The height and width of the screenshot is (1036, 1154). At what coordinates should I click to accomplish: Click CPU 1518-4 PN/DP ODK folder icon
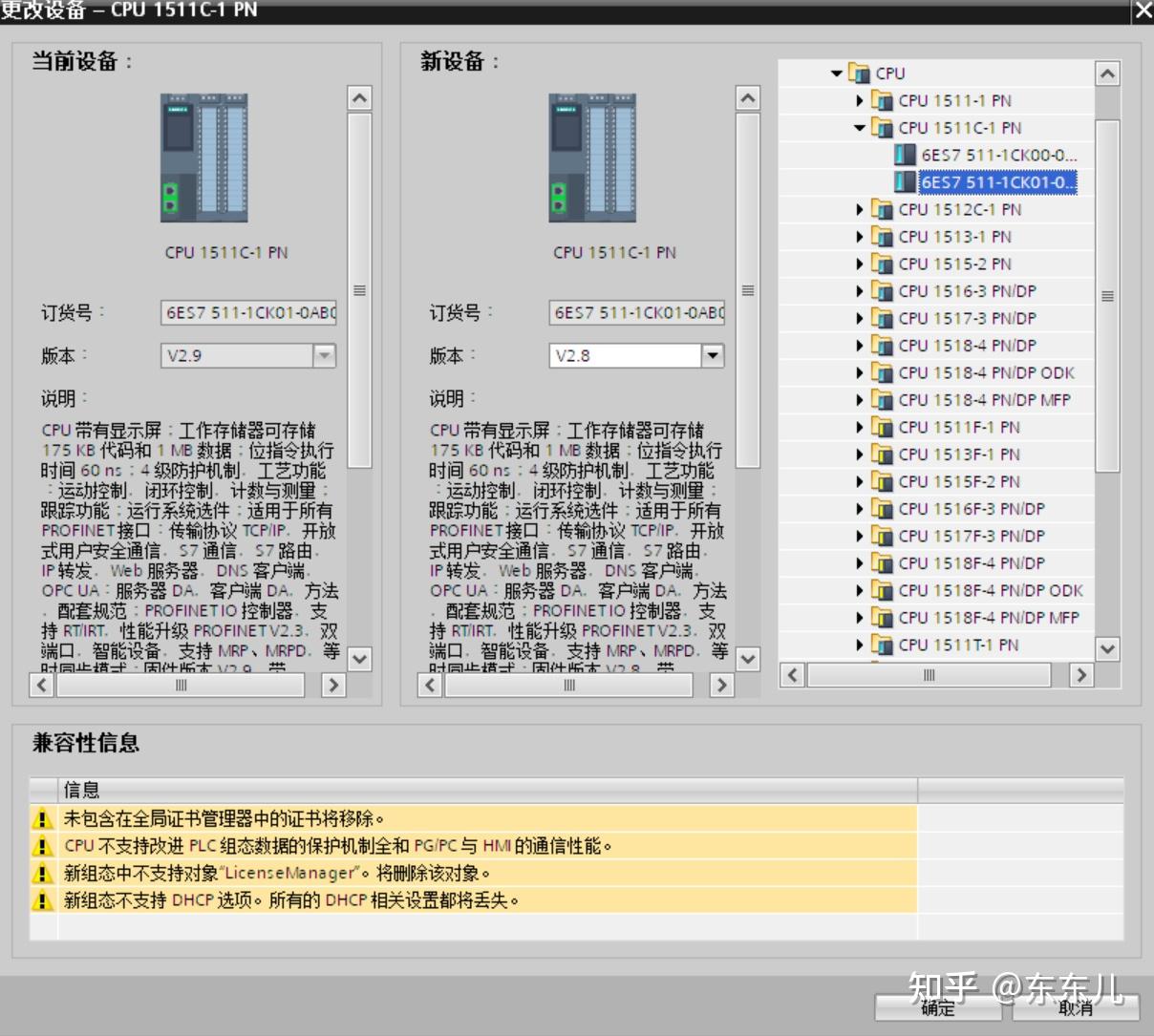[x=882, y=372]
